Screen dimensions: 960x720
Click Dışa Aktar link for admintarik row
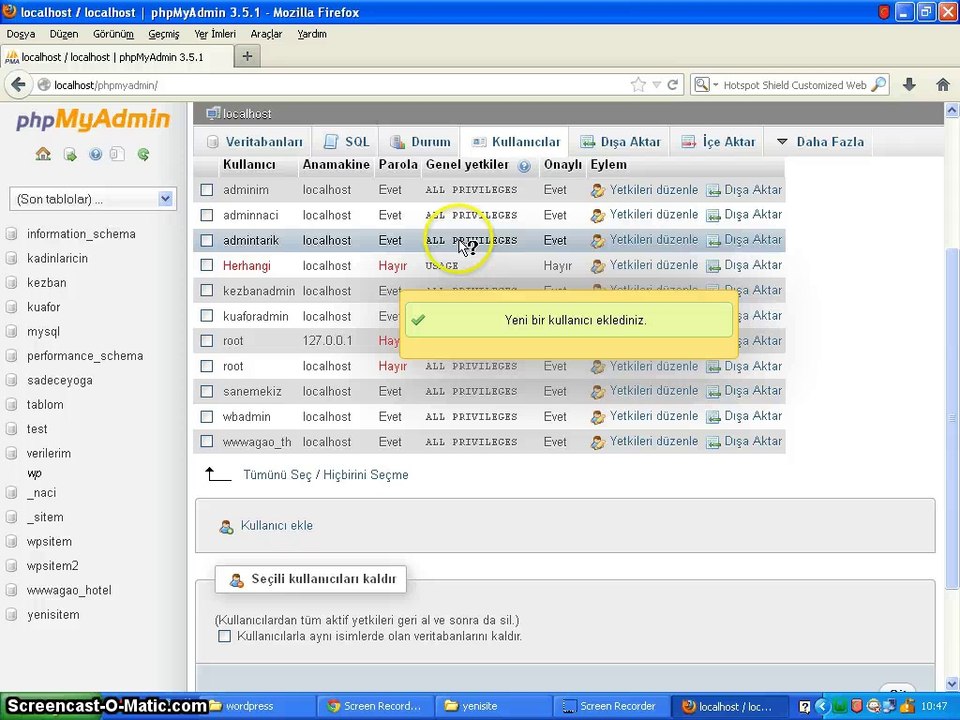[x=753, y=239]
